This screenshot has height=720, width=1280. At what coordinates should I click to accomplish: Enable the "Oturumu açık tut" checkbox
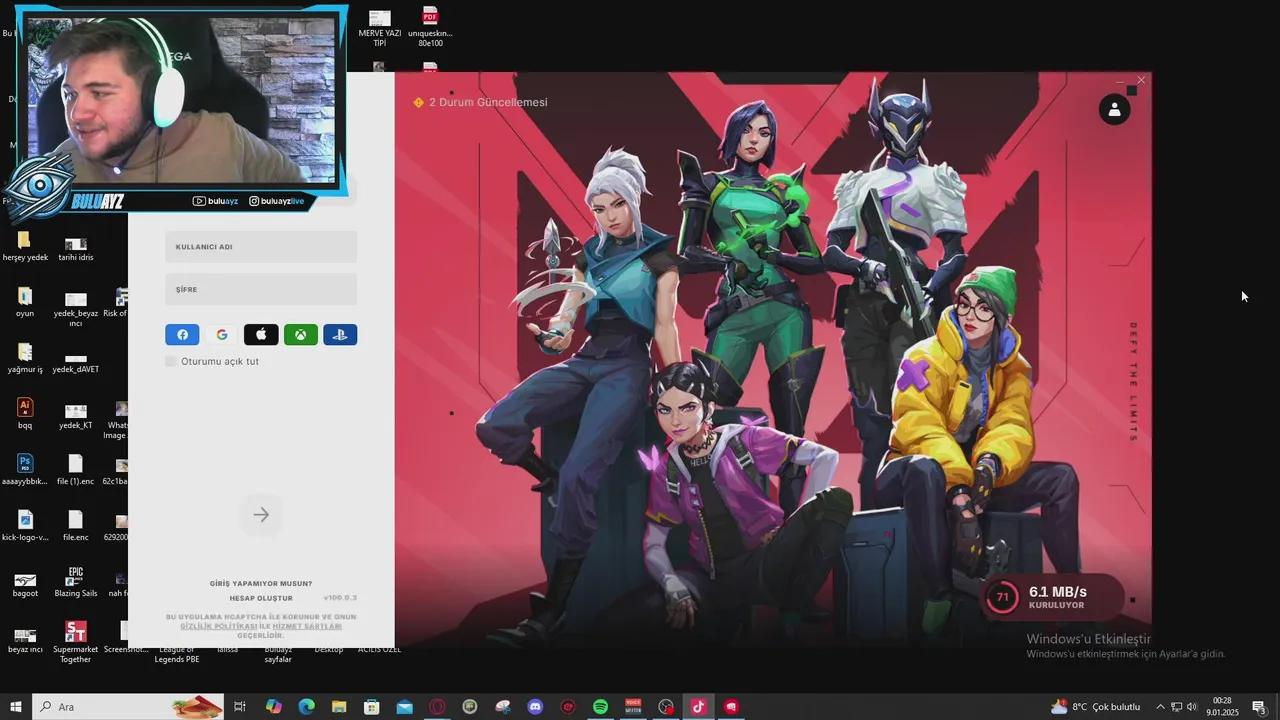coord(171,361)
